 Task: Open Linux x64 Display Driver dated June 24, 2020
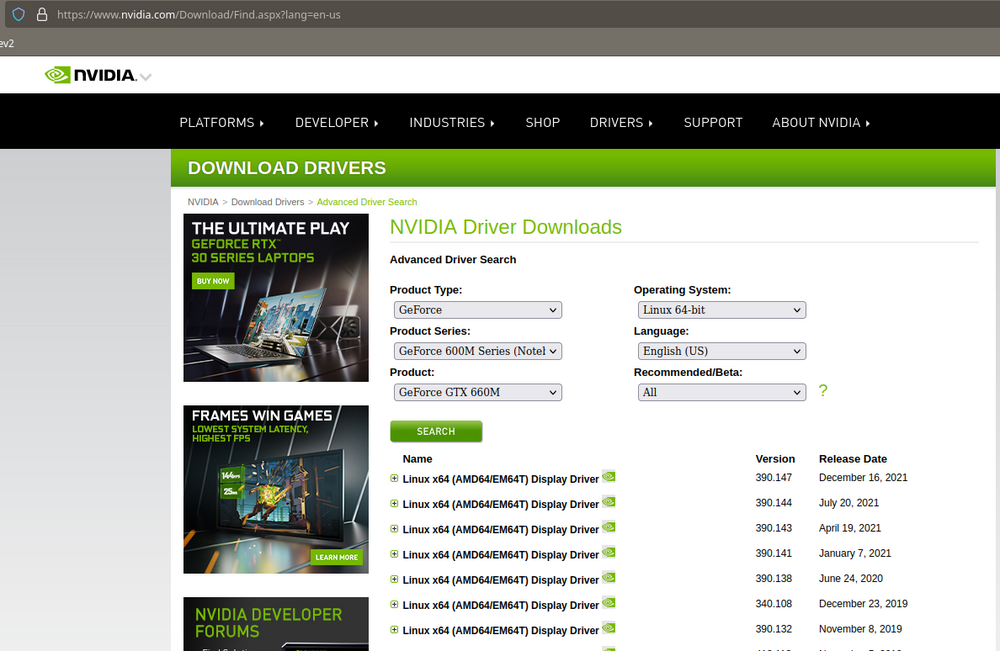tap(501, 580)
